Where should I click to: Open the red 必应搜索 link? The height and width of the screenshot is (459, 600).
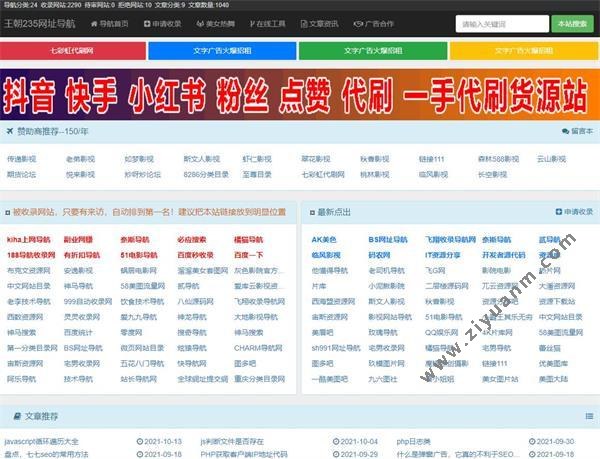pyautogui.click(x=192, y=240)
